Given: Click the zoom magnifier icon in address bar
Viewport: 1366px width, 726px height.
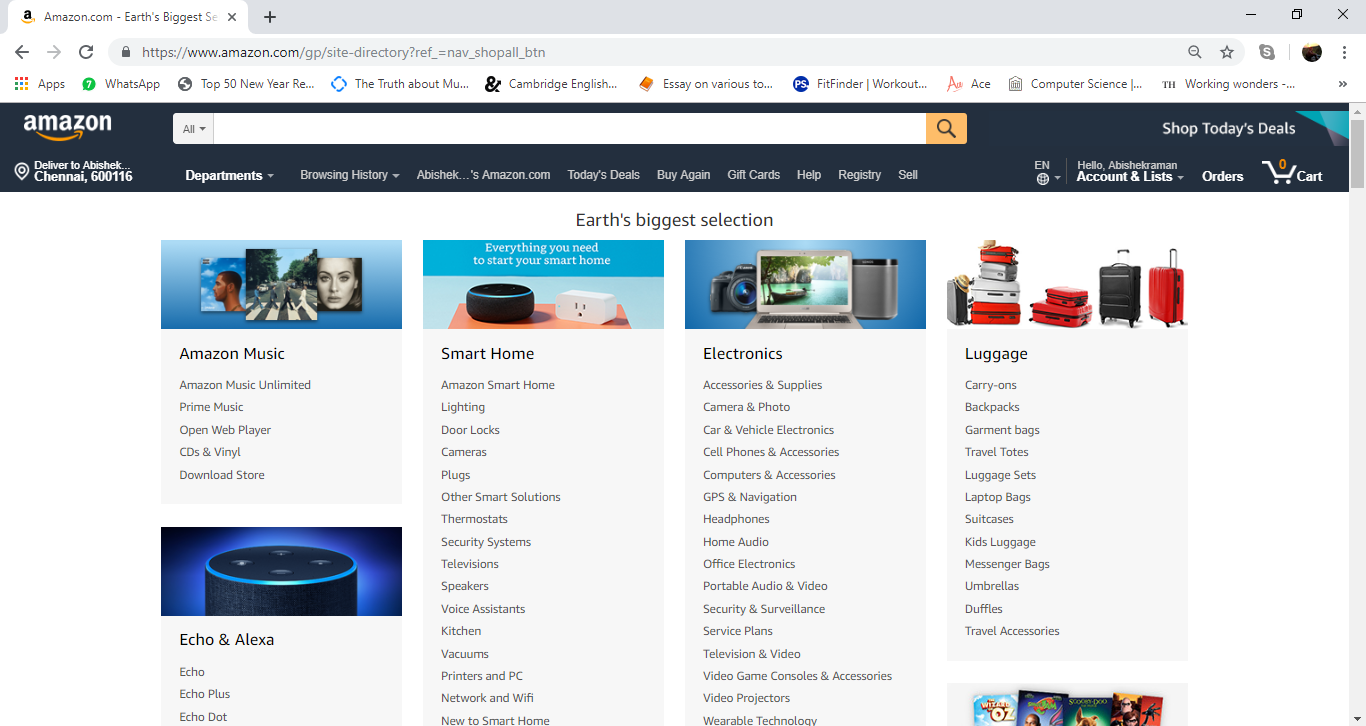Looking at the screenshot, I should point(1195,52).
